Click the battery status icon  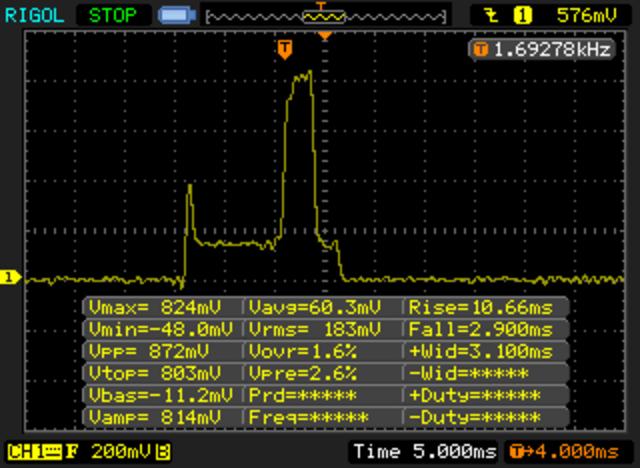[177, 16]
